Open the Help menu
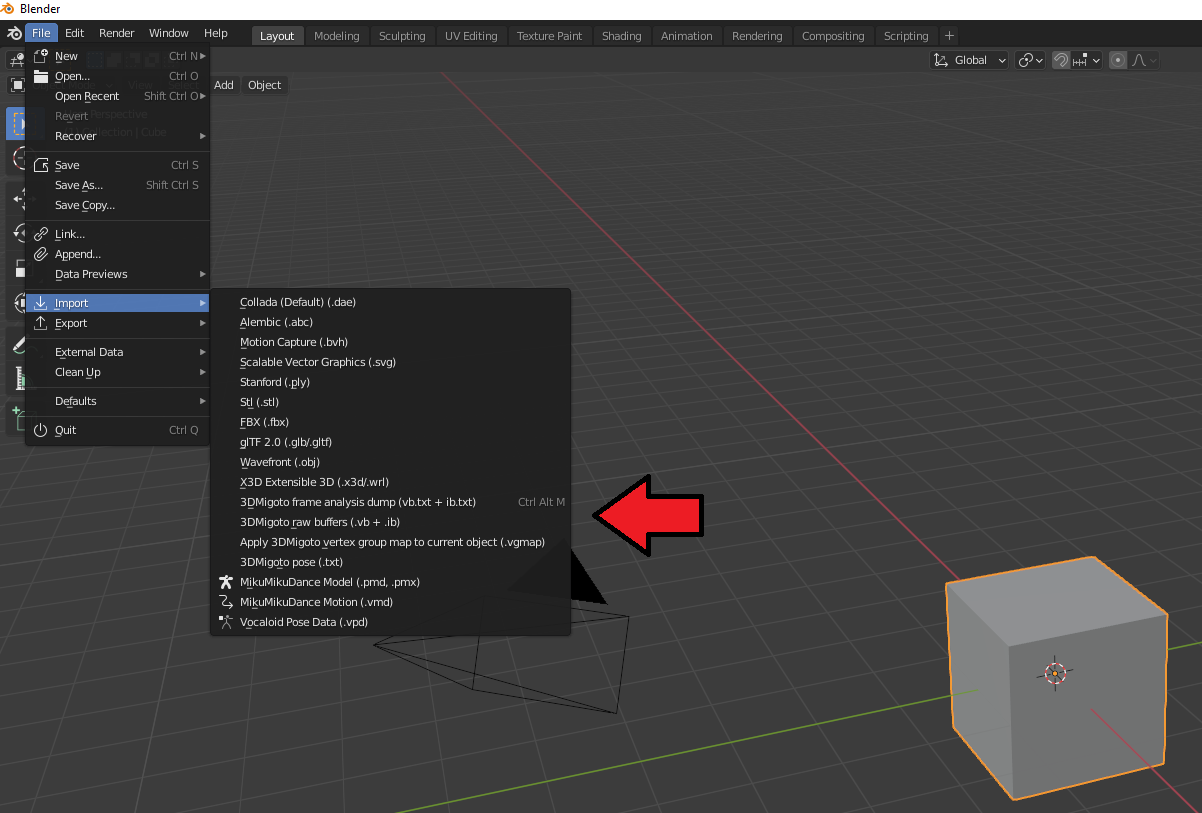This screenshot has width=1202, height=813. tap(216, 33)
